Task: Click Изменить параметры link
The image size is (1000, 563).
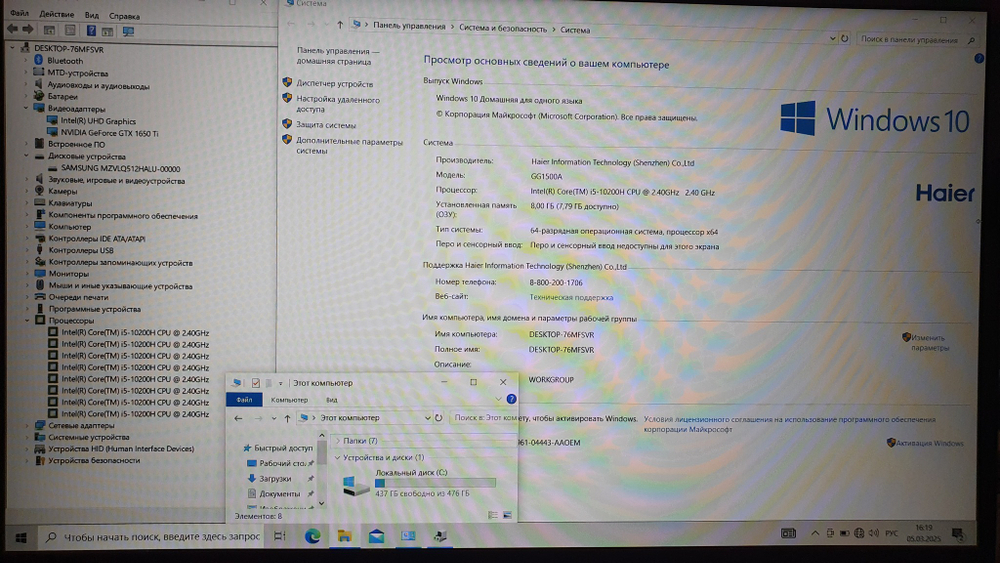Action: coord(930,342)
